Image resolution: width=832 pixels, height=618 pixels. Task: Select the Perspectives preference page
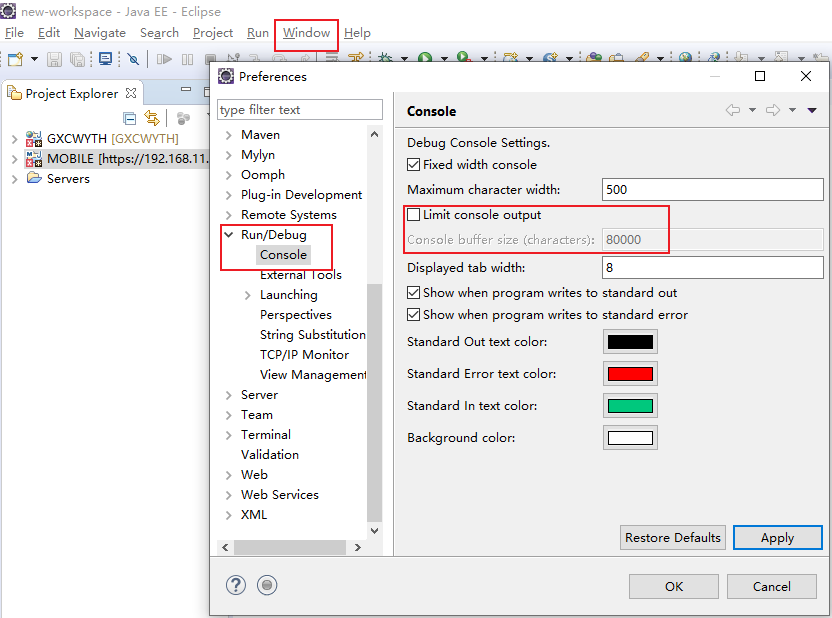[296, 315]
